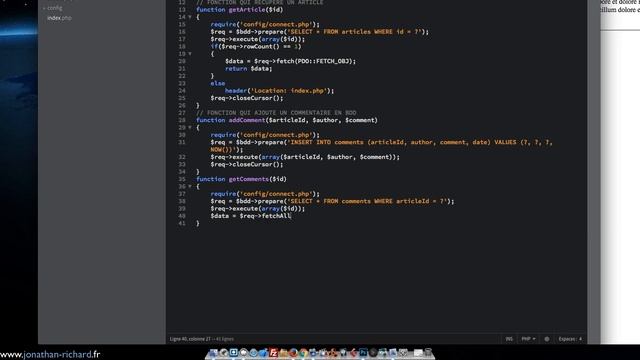Collapse the getArticle function body at line 14
Image resolution: width=640 pixels, height=360 pixels.
[x=190, y=17]
